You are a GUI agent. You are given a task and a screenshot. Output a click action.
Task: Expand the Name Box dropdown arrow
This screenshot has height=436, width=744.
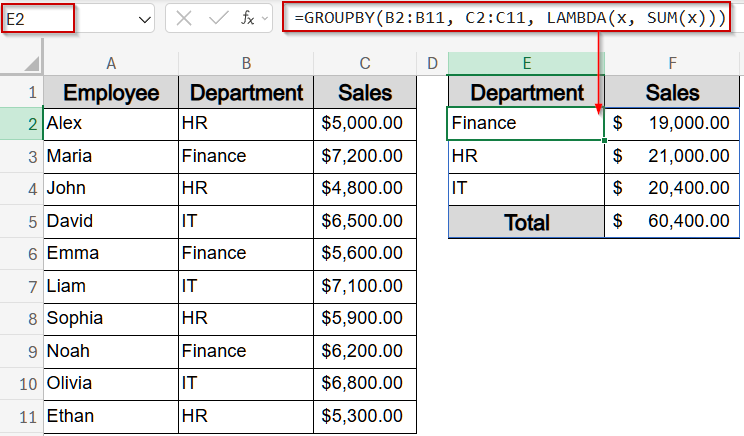tap(143, 18)
